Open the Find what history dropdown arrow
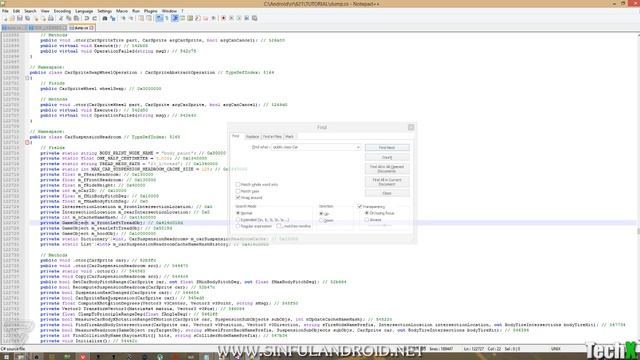Screen dimensions: 640x360 pyautogui.click(x=358, y=147)
